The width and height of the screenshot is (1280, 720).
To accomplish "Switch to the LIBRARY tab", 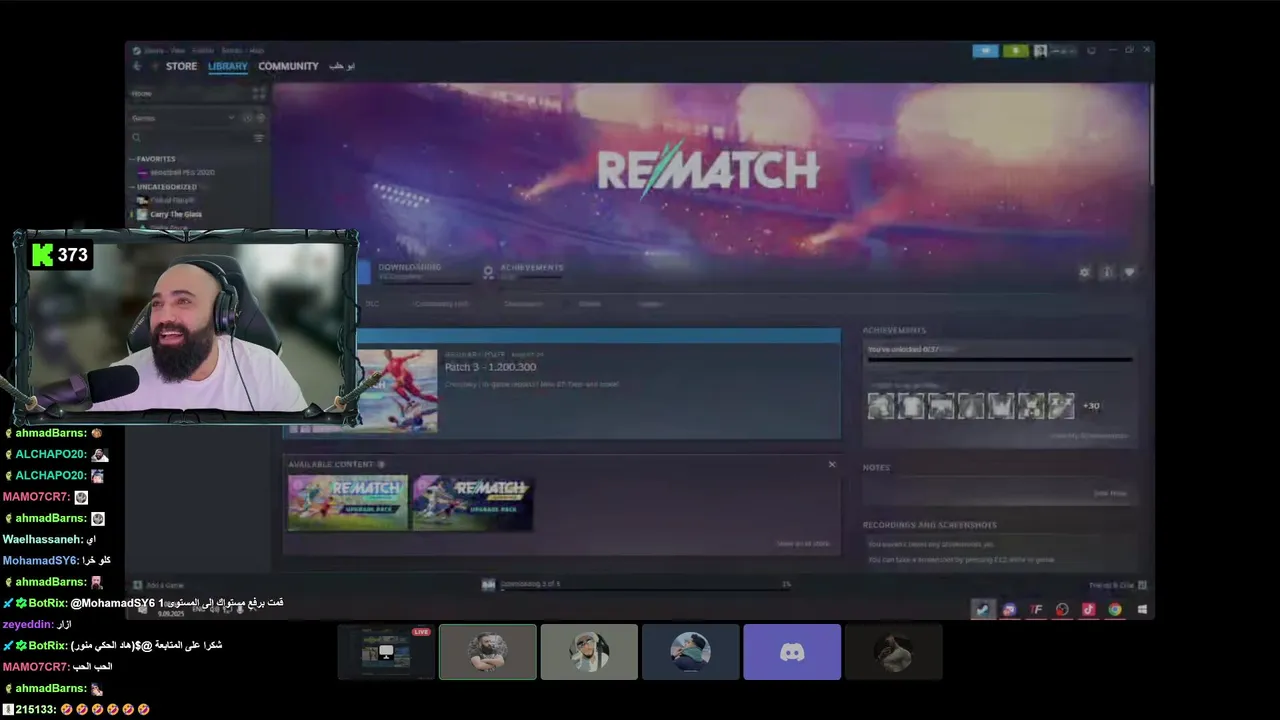I will click(x=228, y=66).
